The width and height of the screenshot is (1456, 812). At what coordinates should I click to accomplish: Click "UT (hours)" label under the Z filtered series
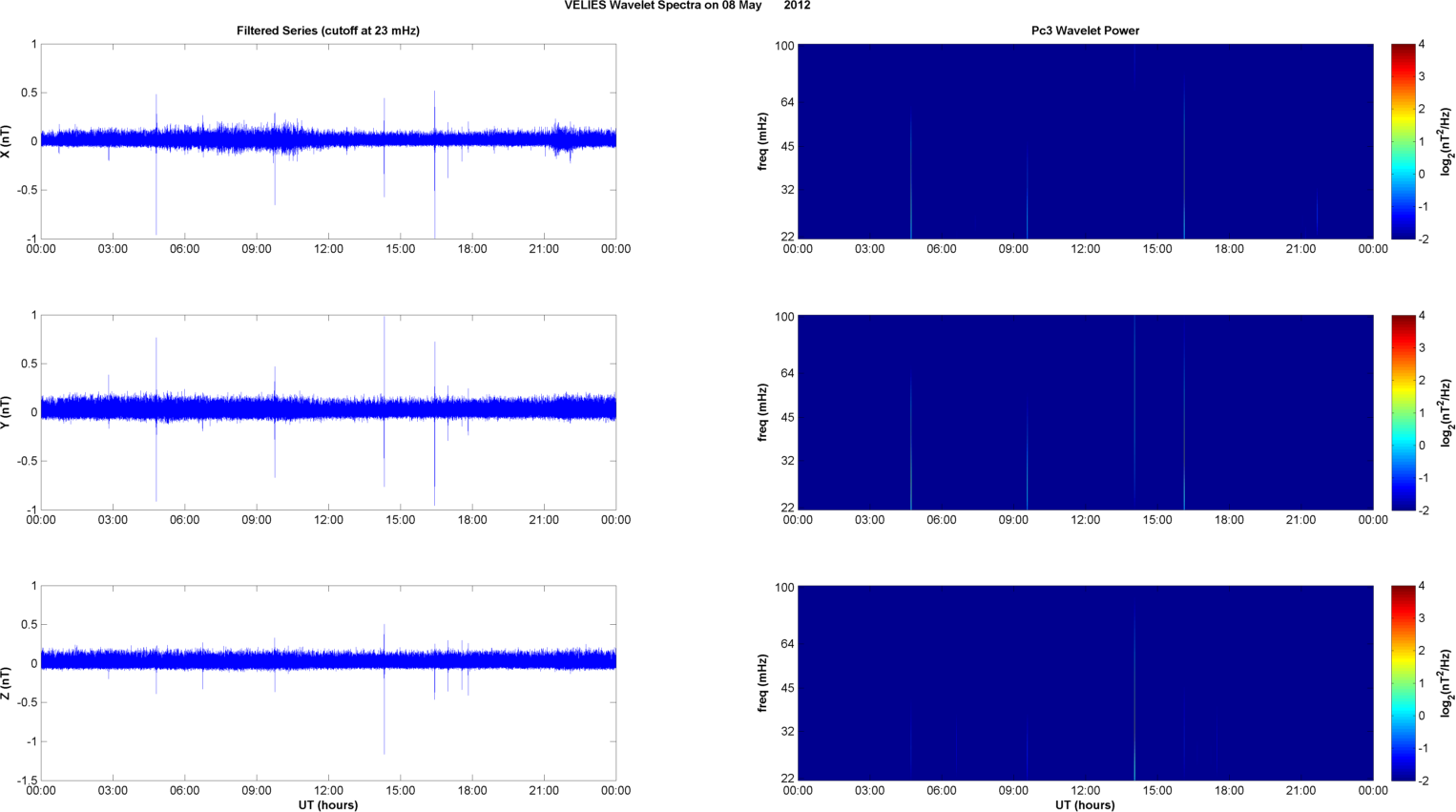tap(328, 804)
